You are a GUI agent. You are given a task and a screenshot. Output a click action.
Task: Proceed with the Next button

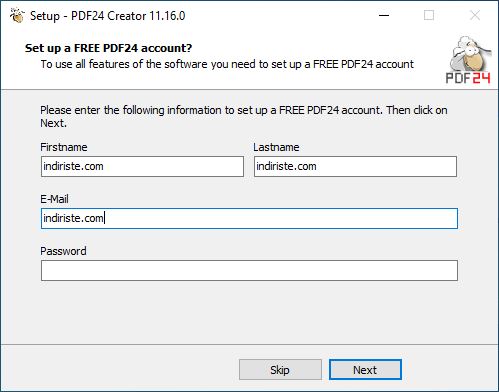365,370
